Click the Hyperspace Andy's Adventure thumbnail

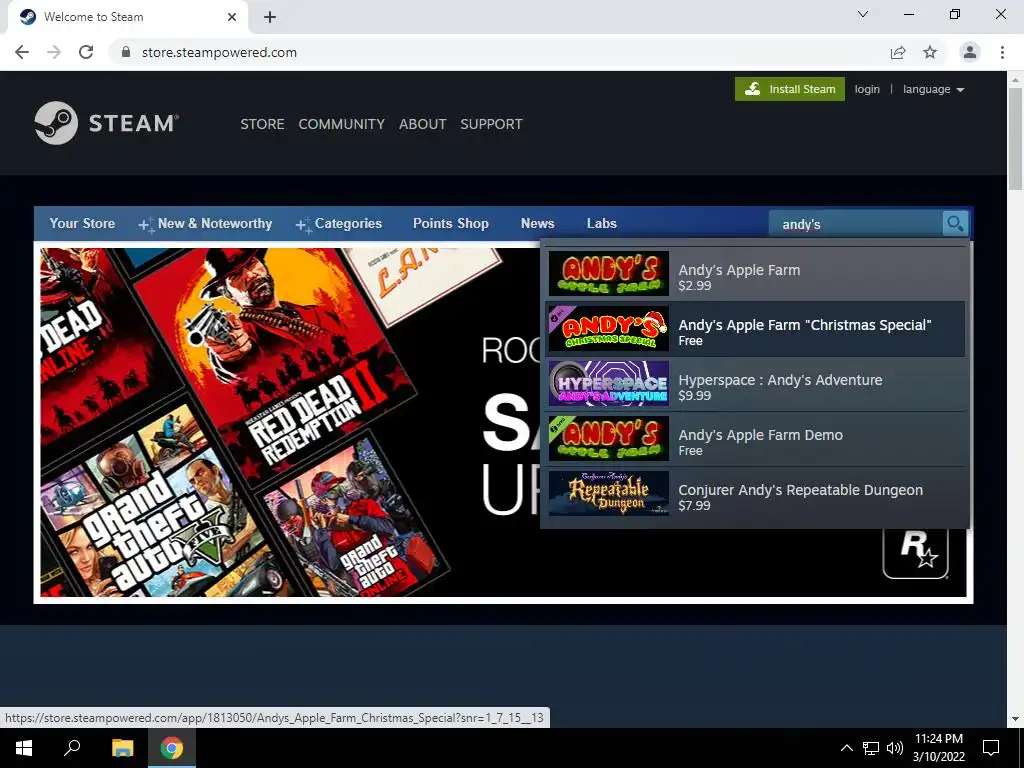coord(609,383)
